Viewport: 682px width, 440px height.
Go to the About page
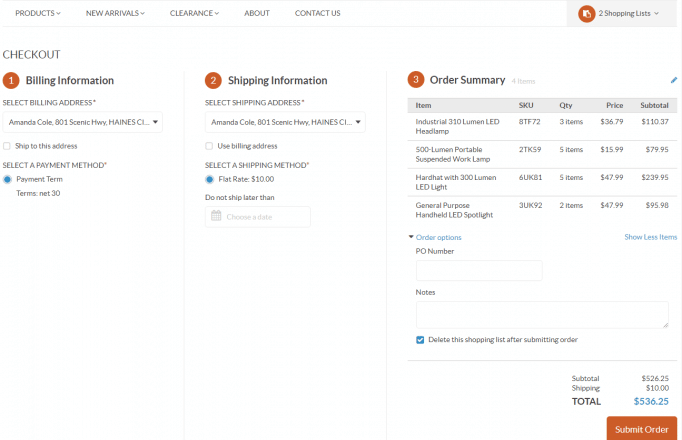point(257,13)
